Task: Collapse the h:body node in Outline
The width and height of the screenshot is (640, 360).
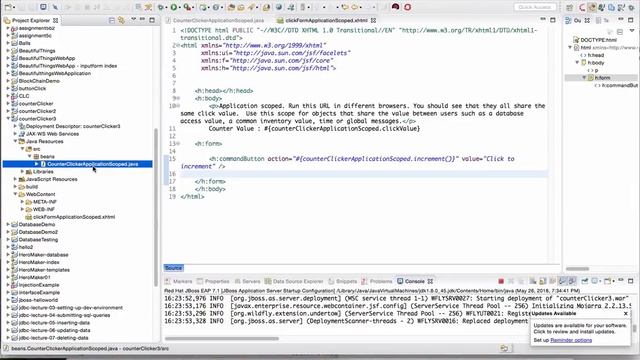Action: click(x=577, y=62)
